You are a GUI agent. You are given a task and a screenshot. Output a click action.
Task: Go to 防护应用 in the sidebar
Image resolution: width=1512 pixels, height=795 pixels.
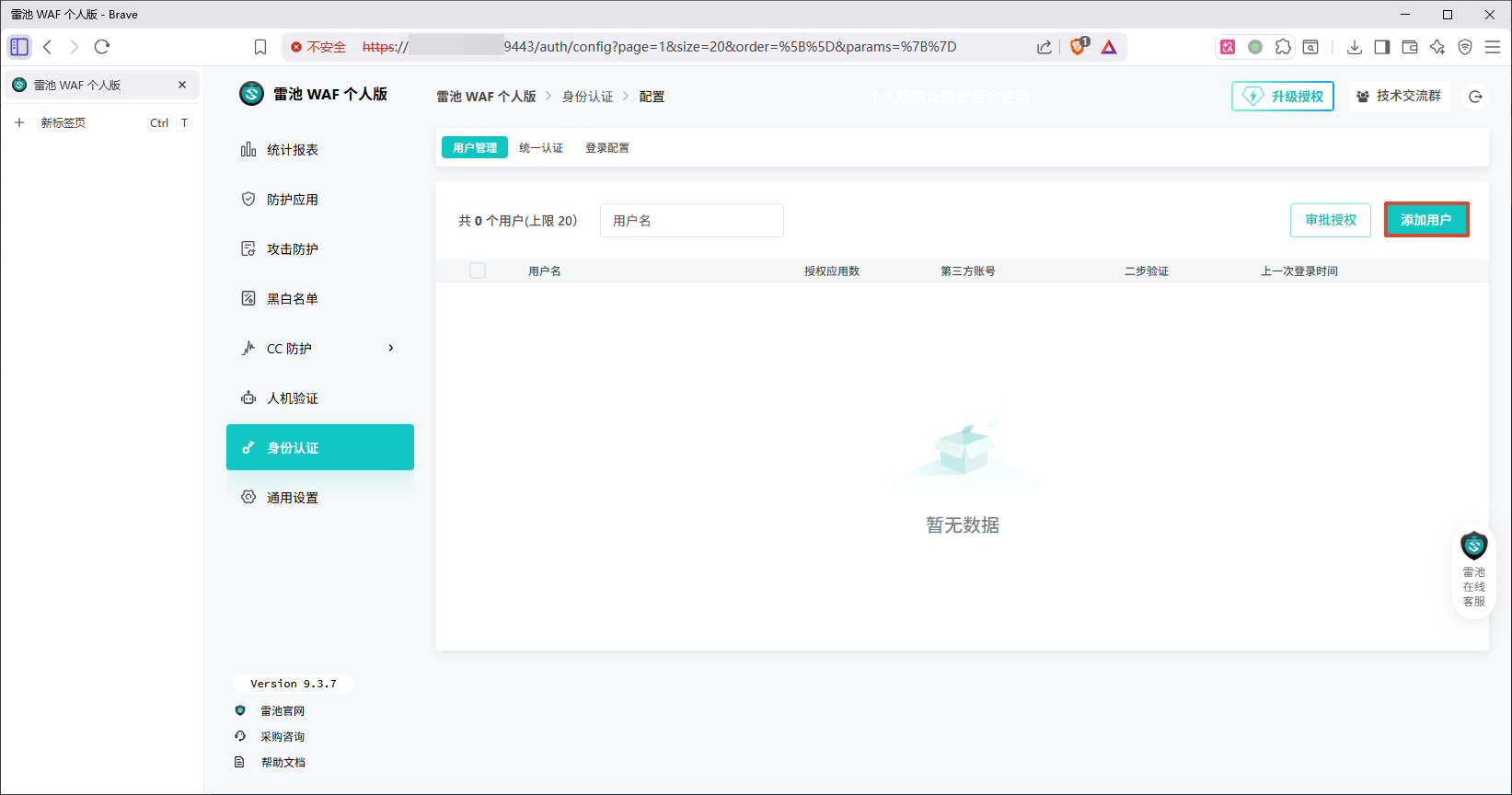(x=320, y=200)
